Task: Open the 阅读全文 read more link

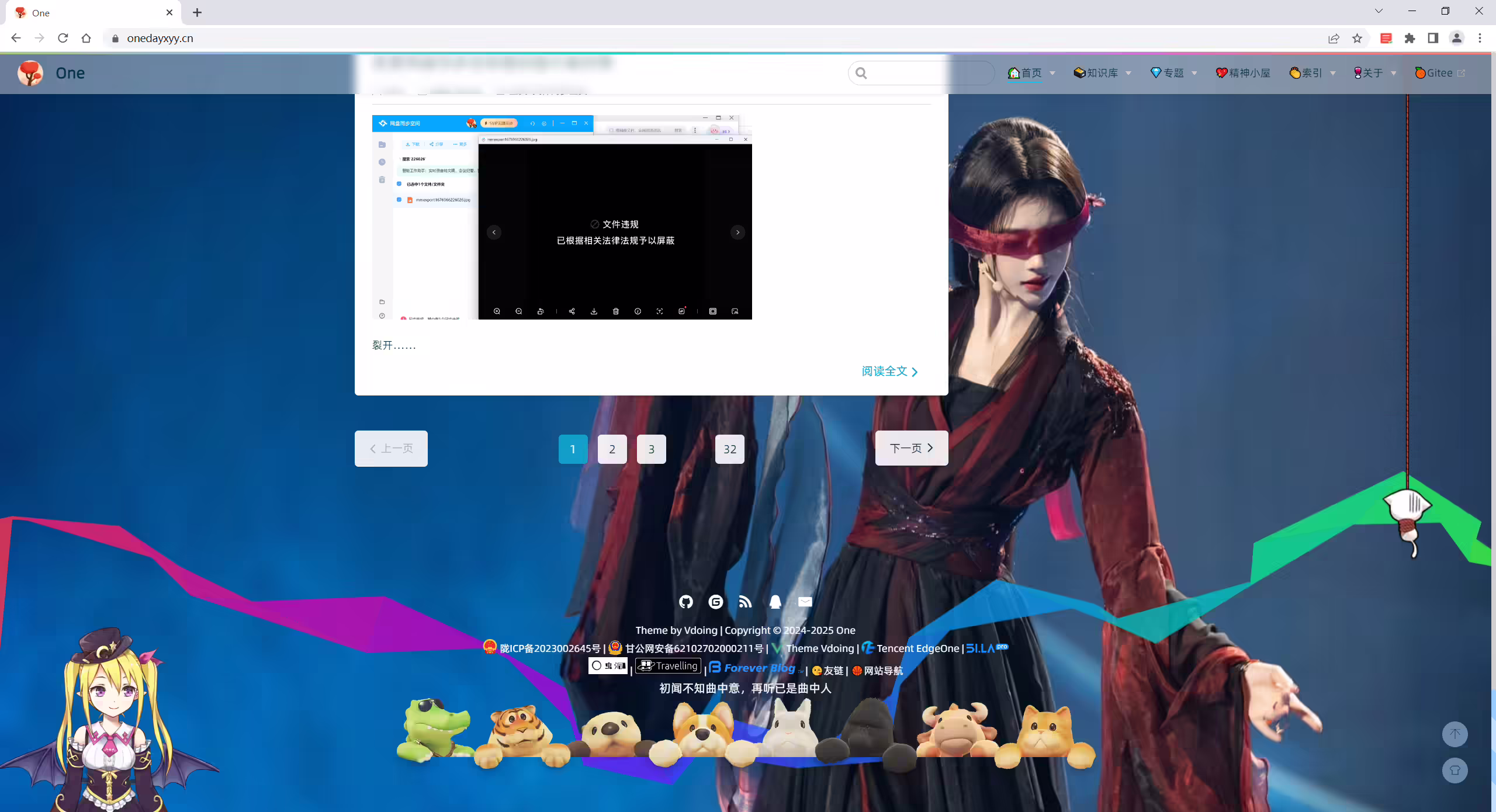Action: point(890,372)
